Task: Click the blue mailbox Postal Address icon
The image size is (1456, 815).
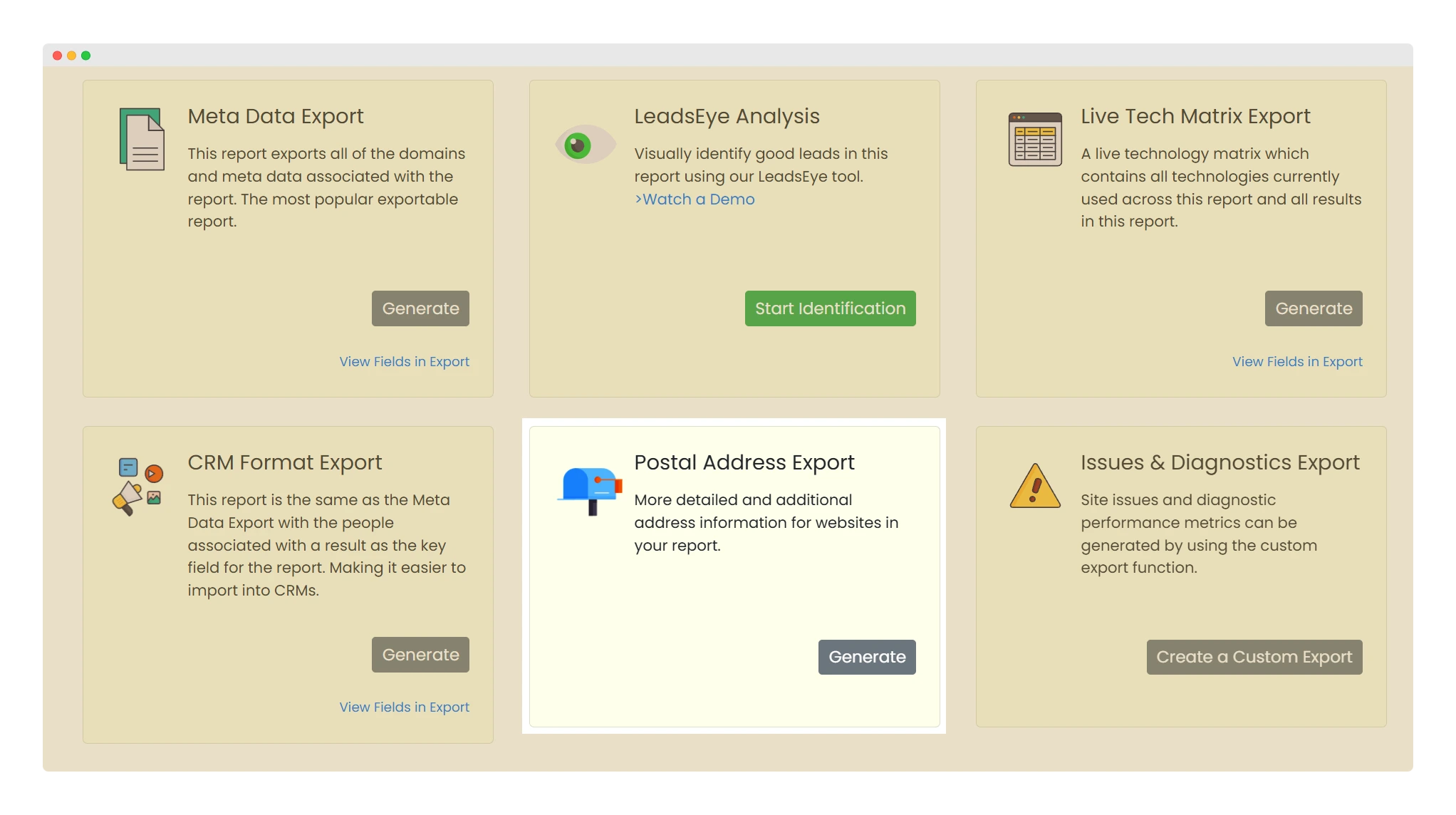Action: (590, 490)
